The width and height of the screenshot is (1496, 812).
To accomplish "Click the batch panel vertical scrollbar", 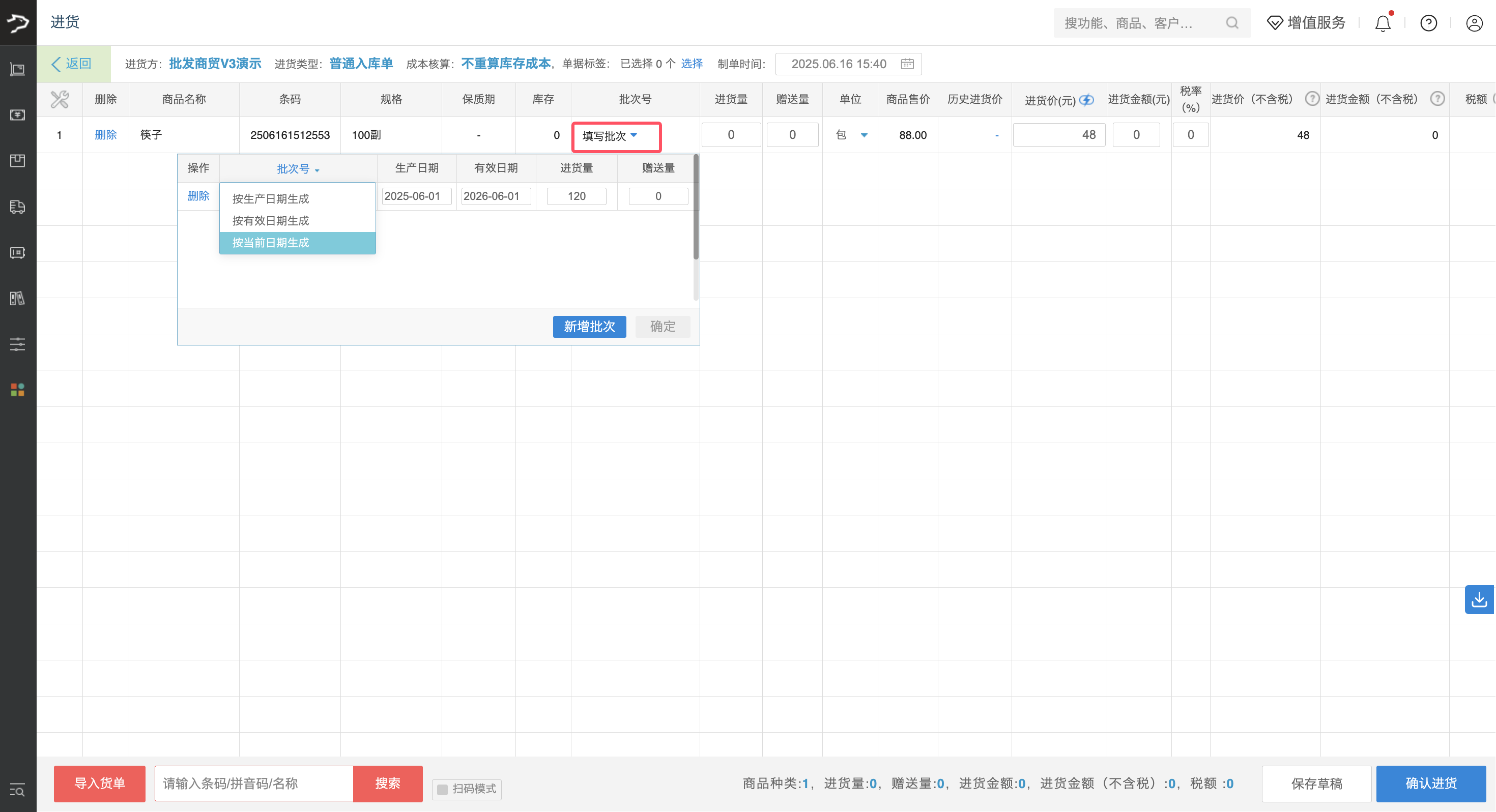I will click(x=696, y=208).
